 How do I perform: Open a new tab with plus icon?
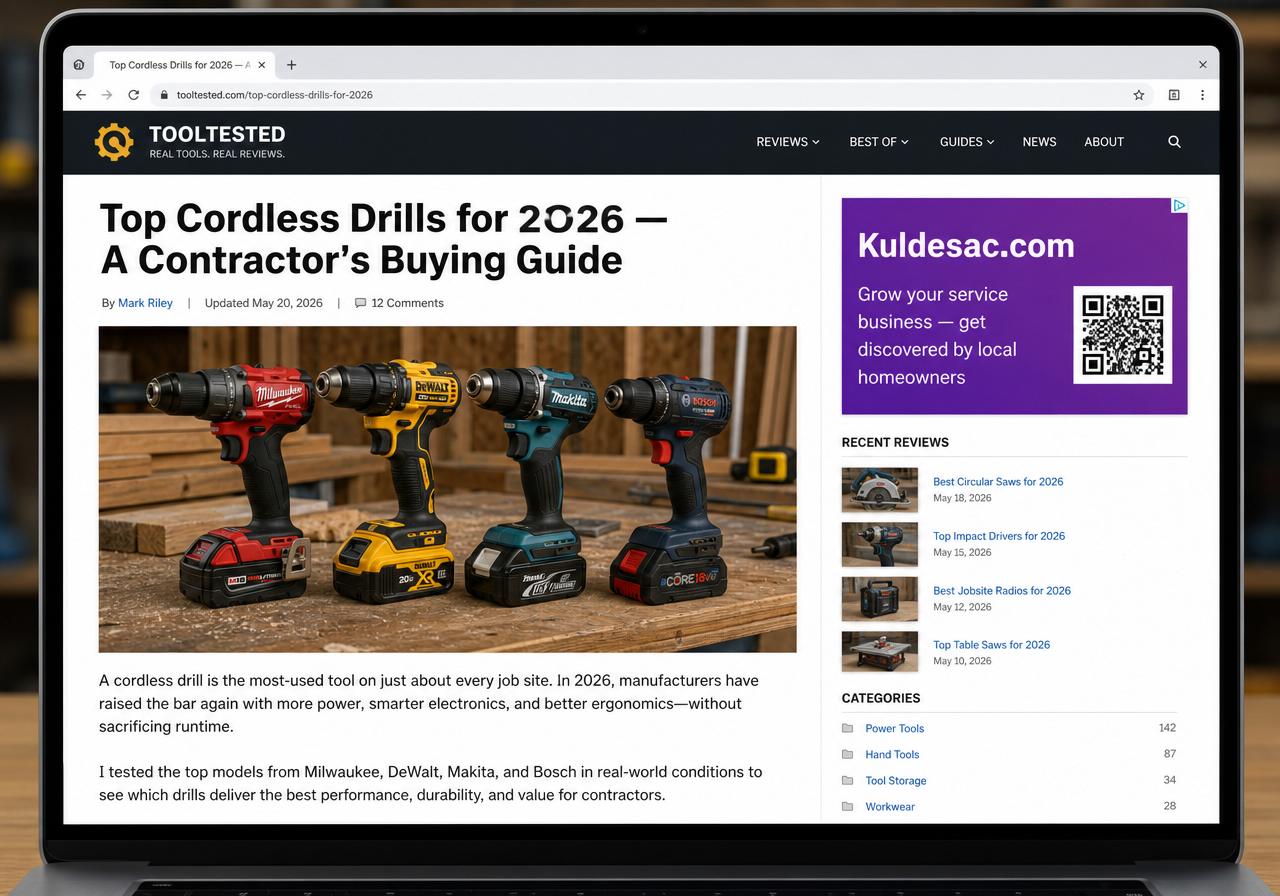(x=291, y=65)
